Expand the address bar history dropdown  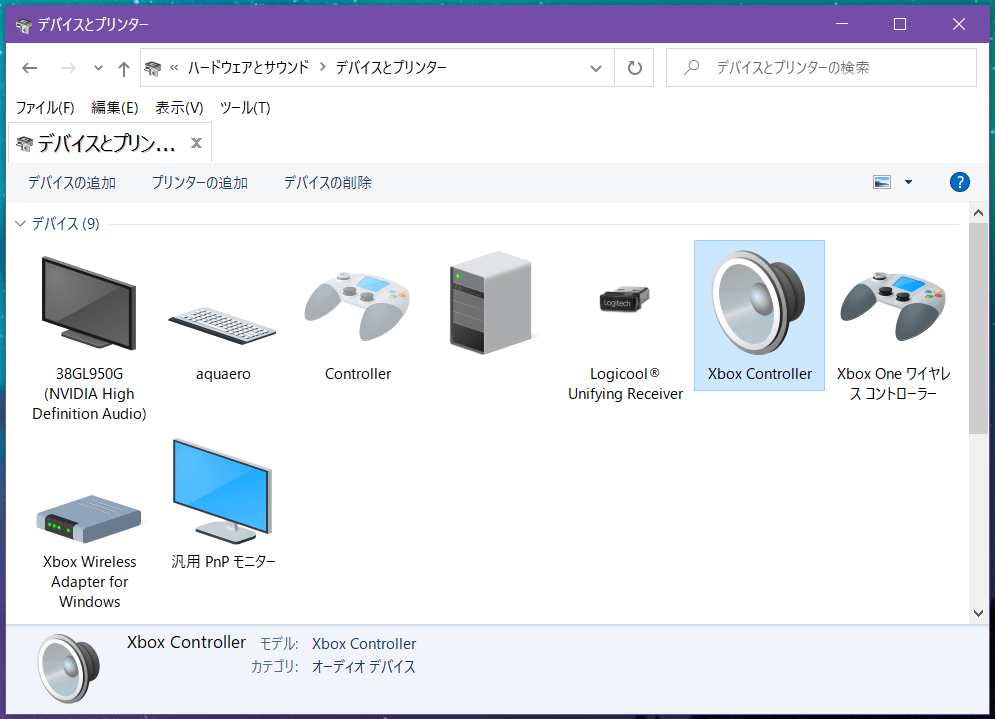tap(595, 68)
